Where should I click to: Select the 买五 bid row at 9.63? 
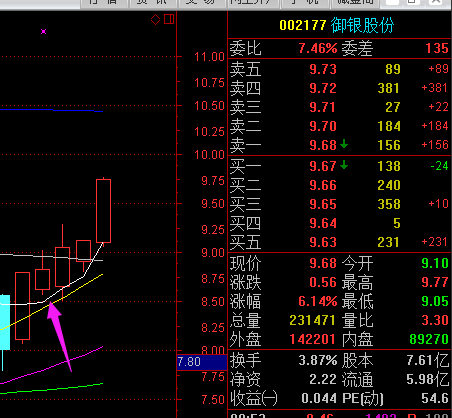point(339,242)
